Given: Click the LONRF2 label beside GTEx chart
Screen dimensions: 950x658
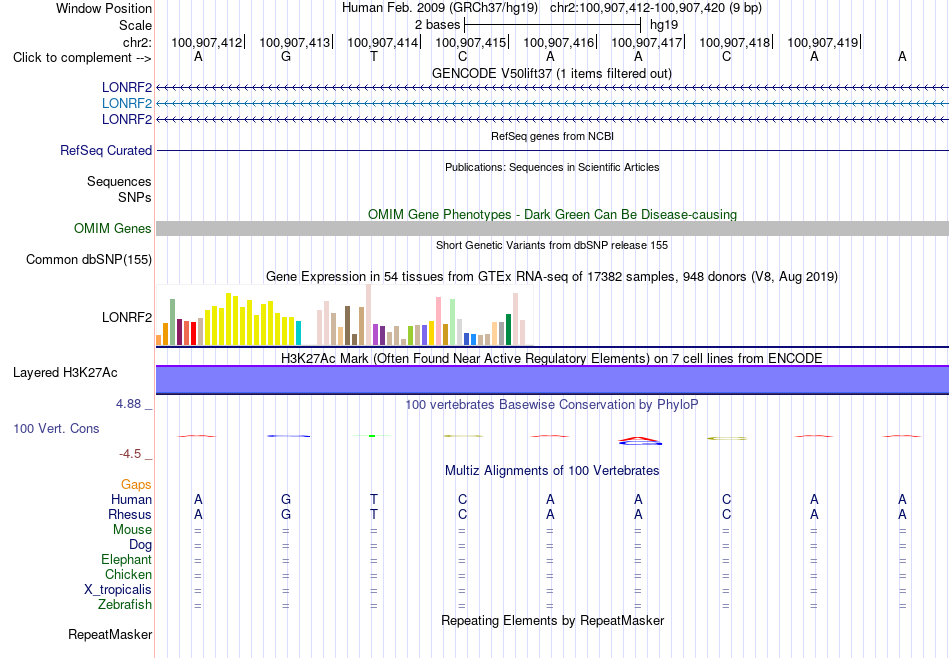Looking at the screenshot, I should click(127, 317).
